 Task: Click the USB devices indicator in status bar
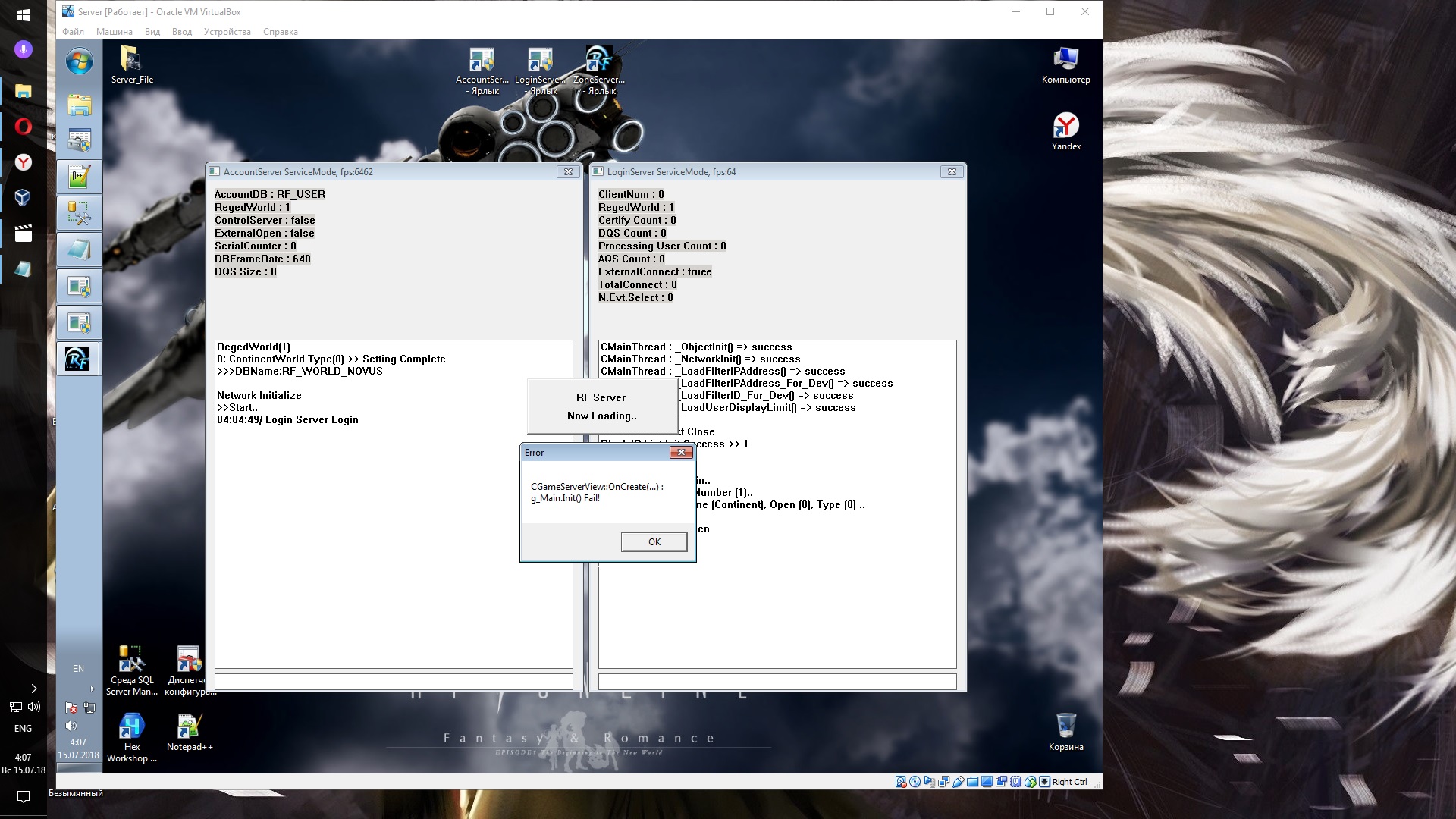958,782
